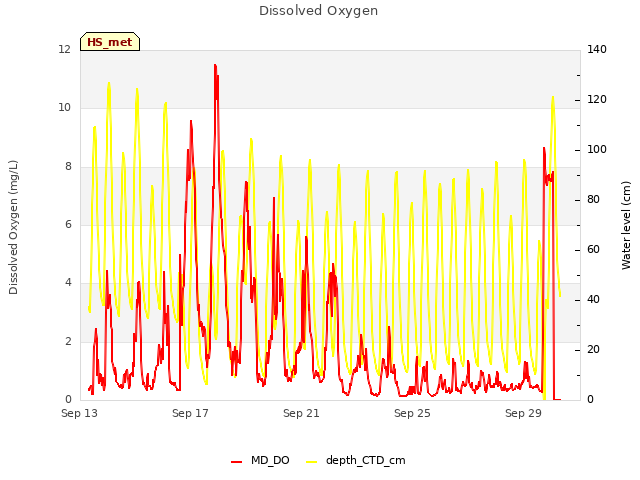Click the right axis value 20
Viewport: 640px width, 480px height.
coord(593,350)
